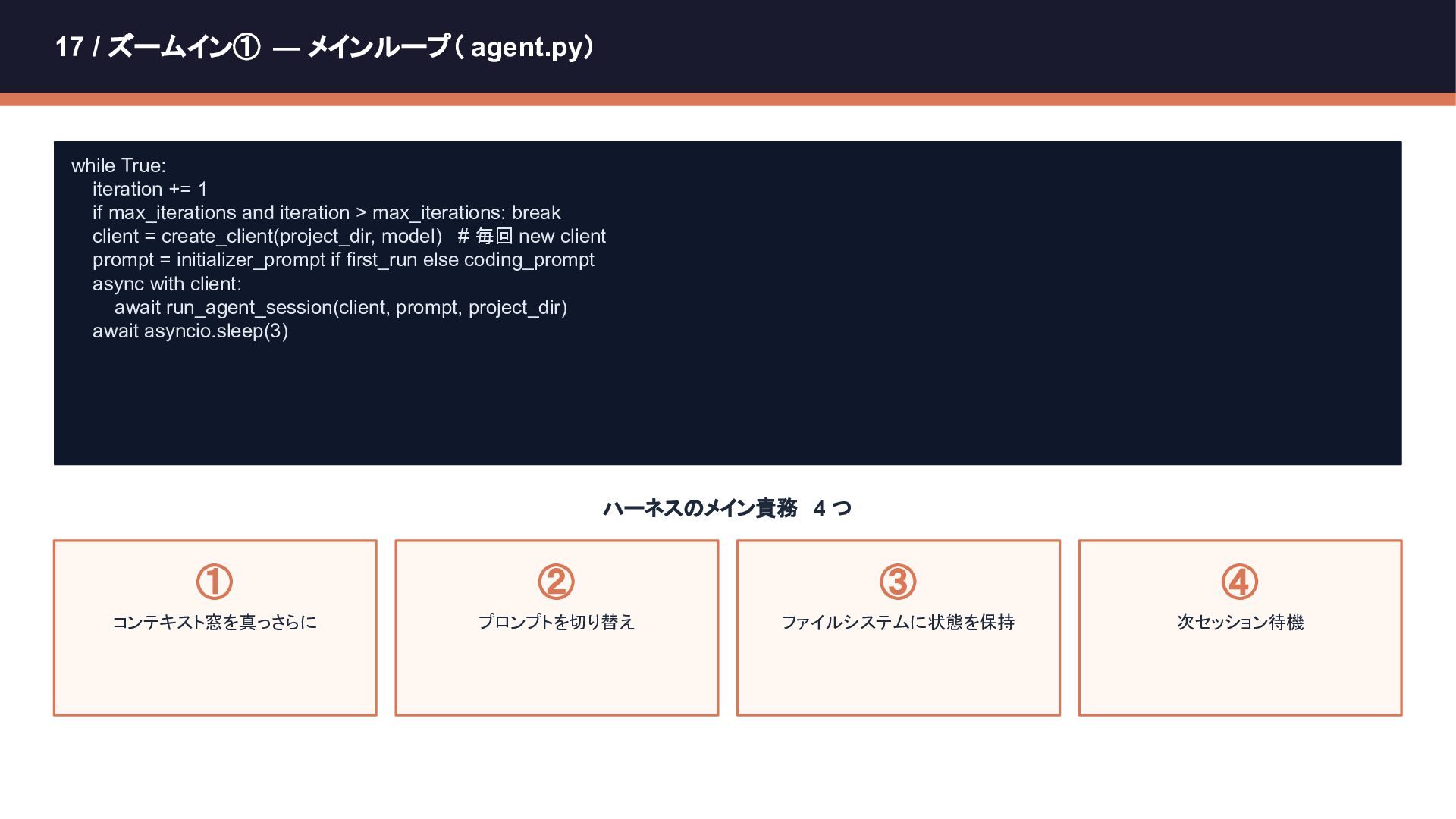Click the 'while True:' code line
1456x819 pixels.
tap(118, 165)
